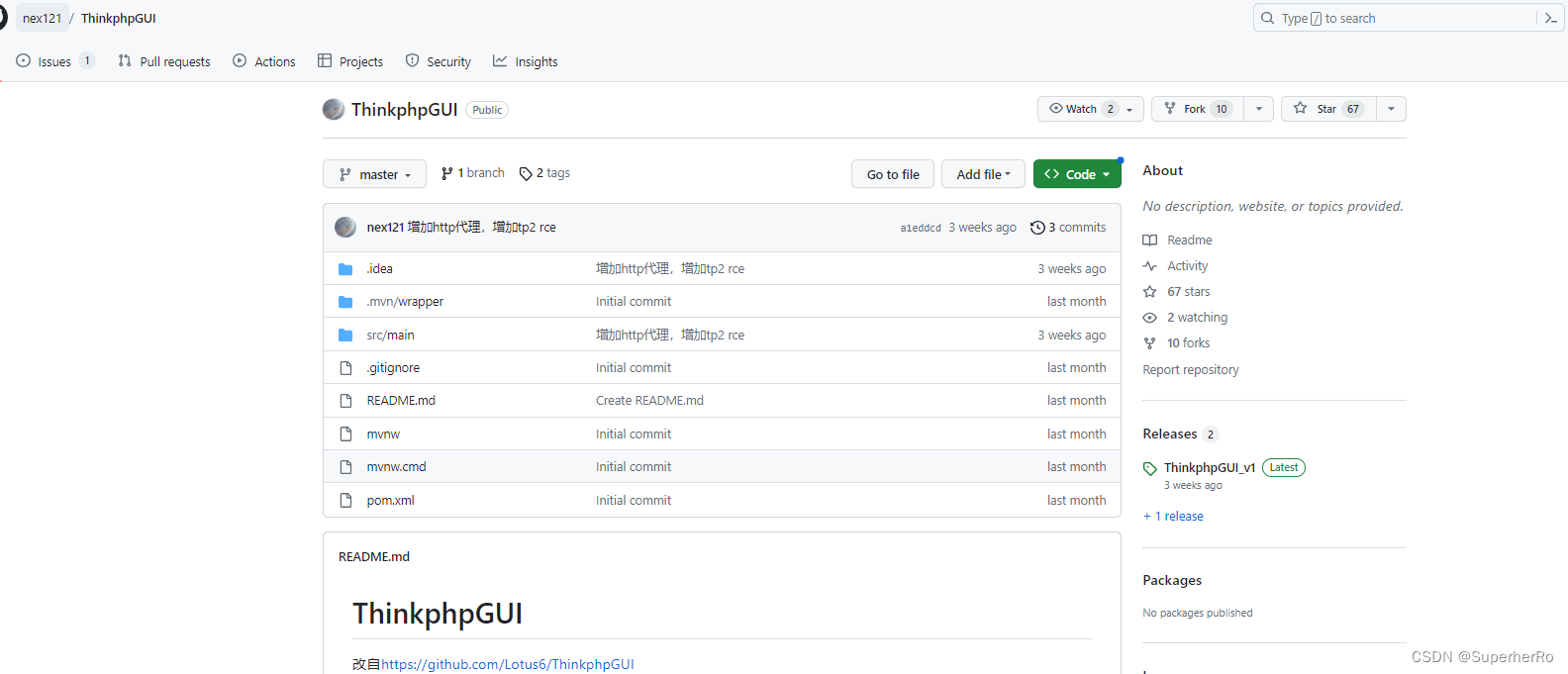View the 2 watching link

(x=1186, y=318)
